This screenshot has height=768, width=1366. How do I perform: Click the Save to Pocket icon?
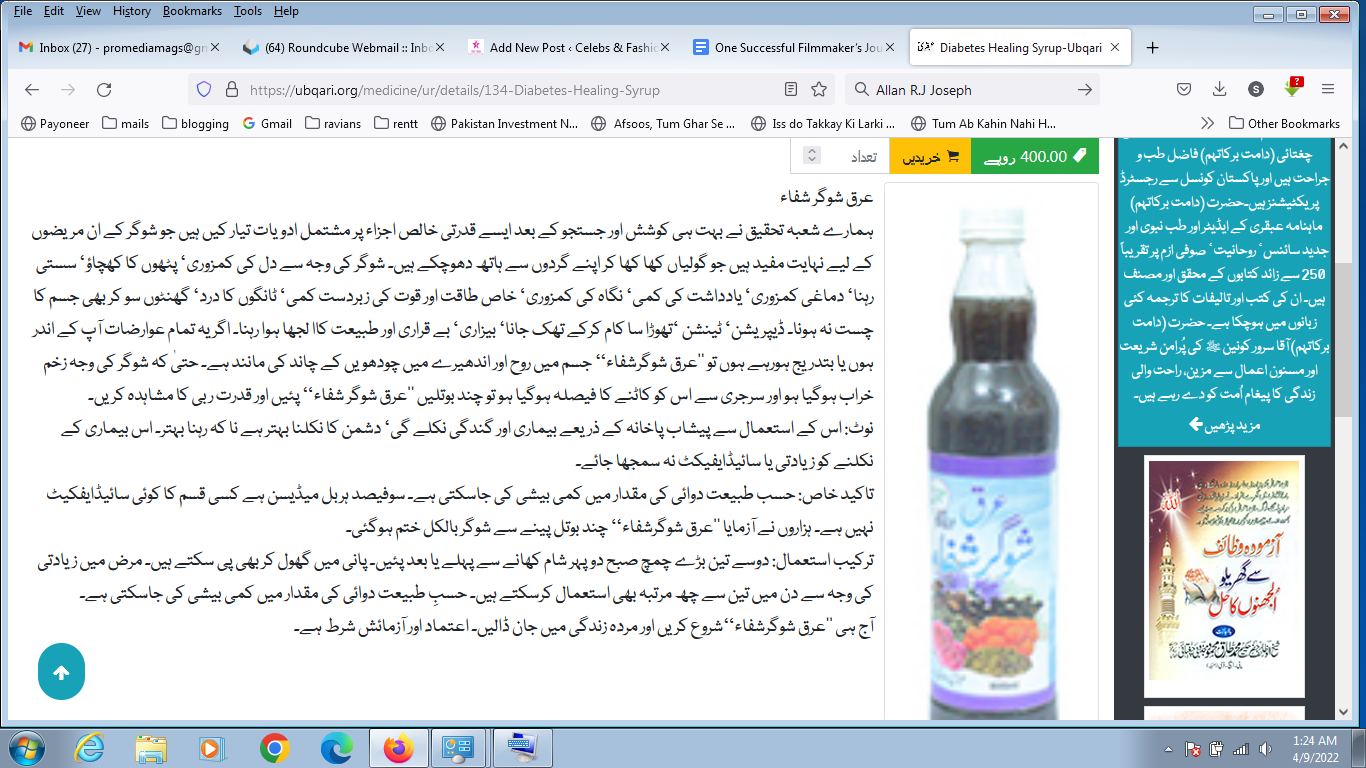click(1183, 90)
